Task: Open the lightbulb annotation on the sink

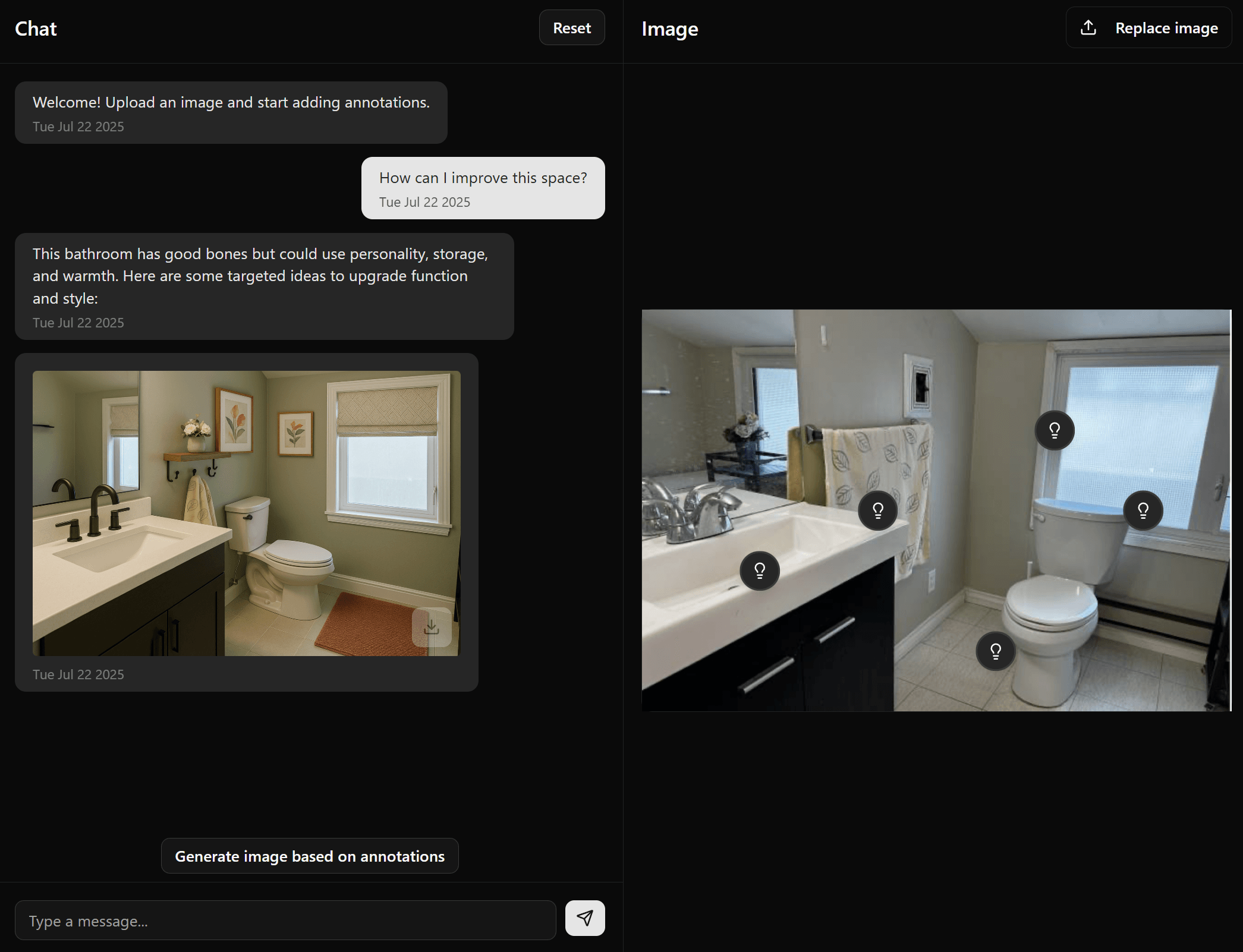Action: click(760, 571)
